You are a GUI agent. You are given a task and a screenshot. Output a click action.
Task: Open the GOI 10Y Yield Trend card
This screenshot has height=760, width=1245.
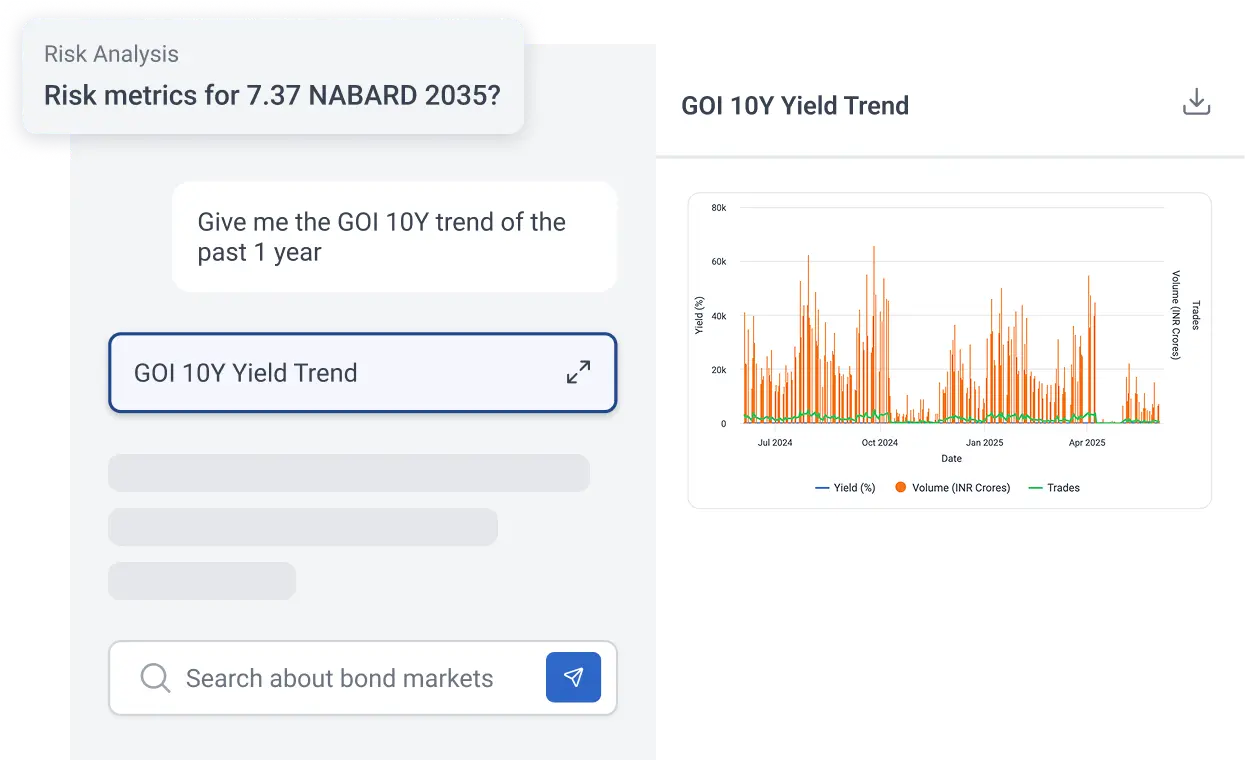point(330,373)
